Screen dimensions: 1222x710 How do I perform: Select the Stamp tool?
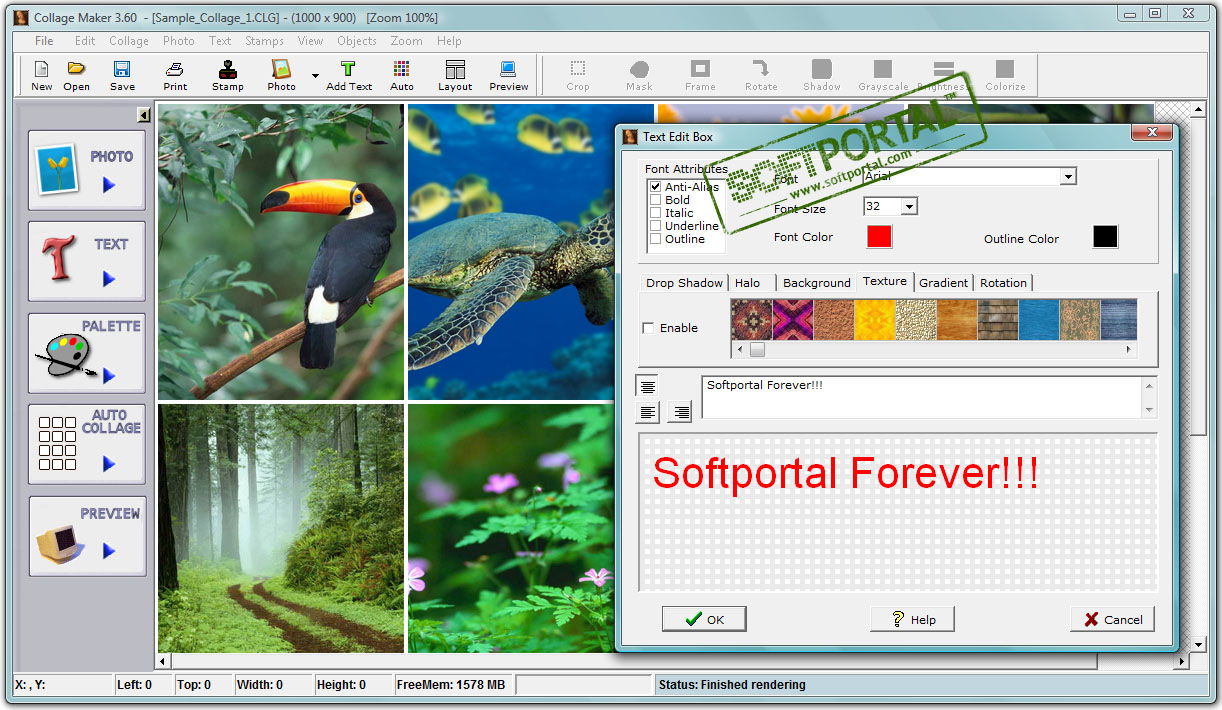point(228,75)
